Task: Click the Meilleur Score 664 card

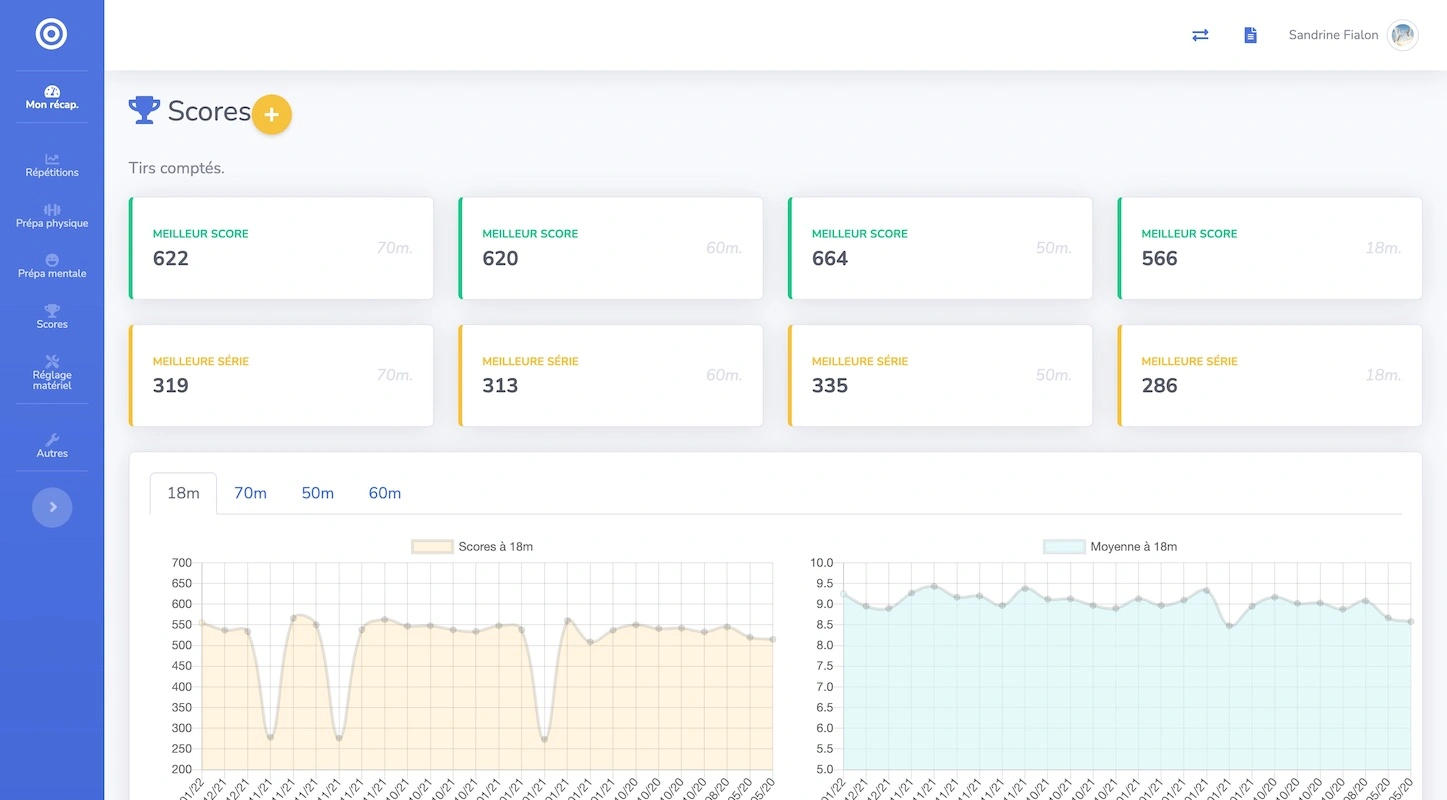Action: point(939,248)
